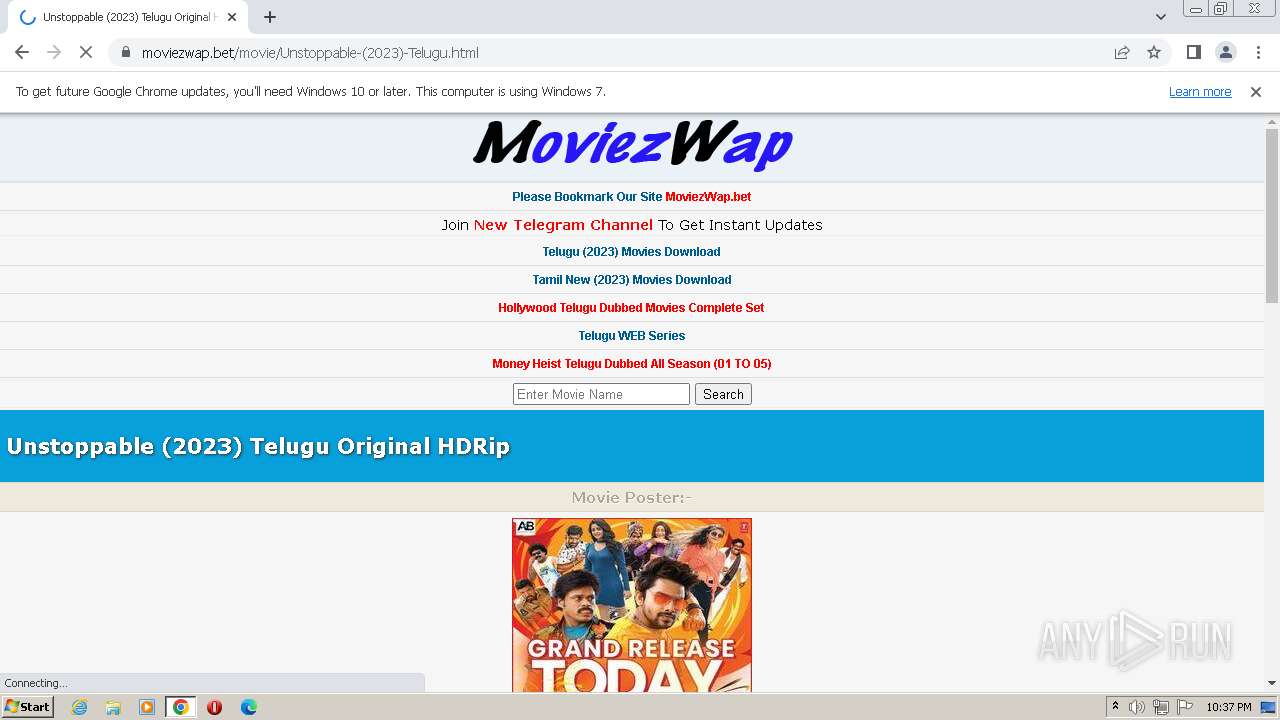Open the volume speaker tray icon
Viewport: 1280px width, 720px height.
click(x=1137, y=707)
